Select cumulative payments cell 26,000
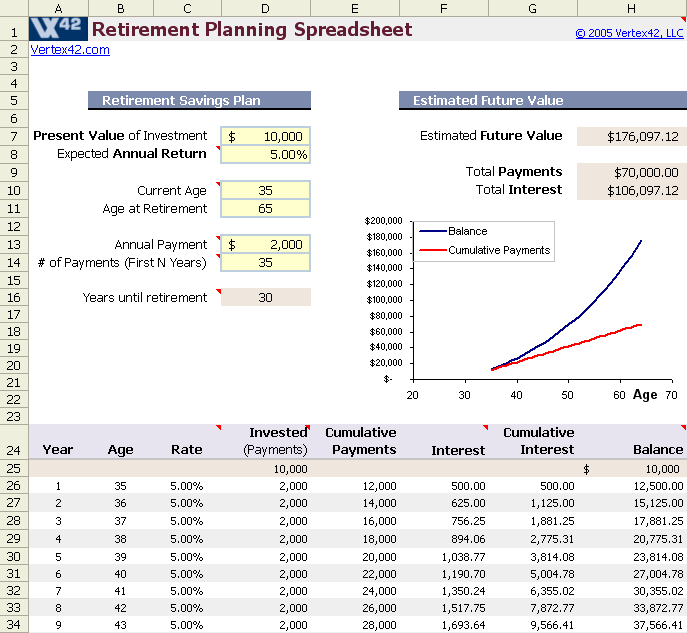Viewport: 687px width, 633px height. 355,608
